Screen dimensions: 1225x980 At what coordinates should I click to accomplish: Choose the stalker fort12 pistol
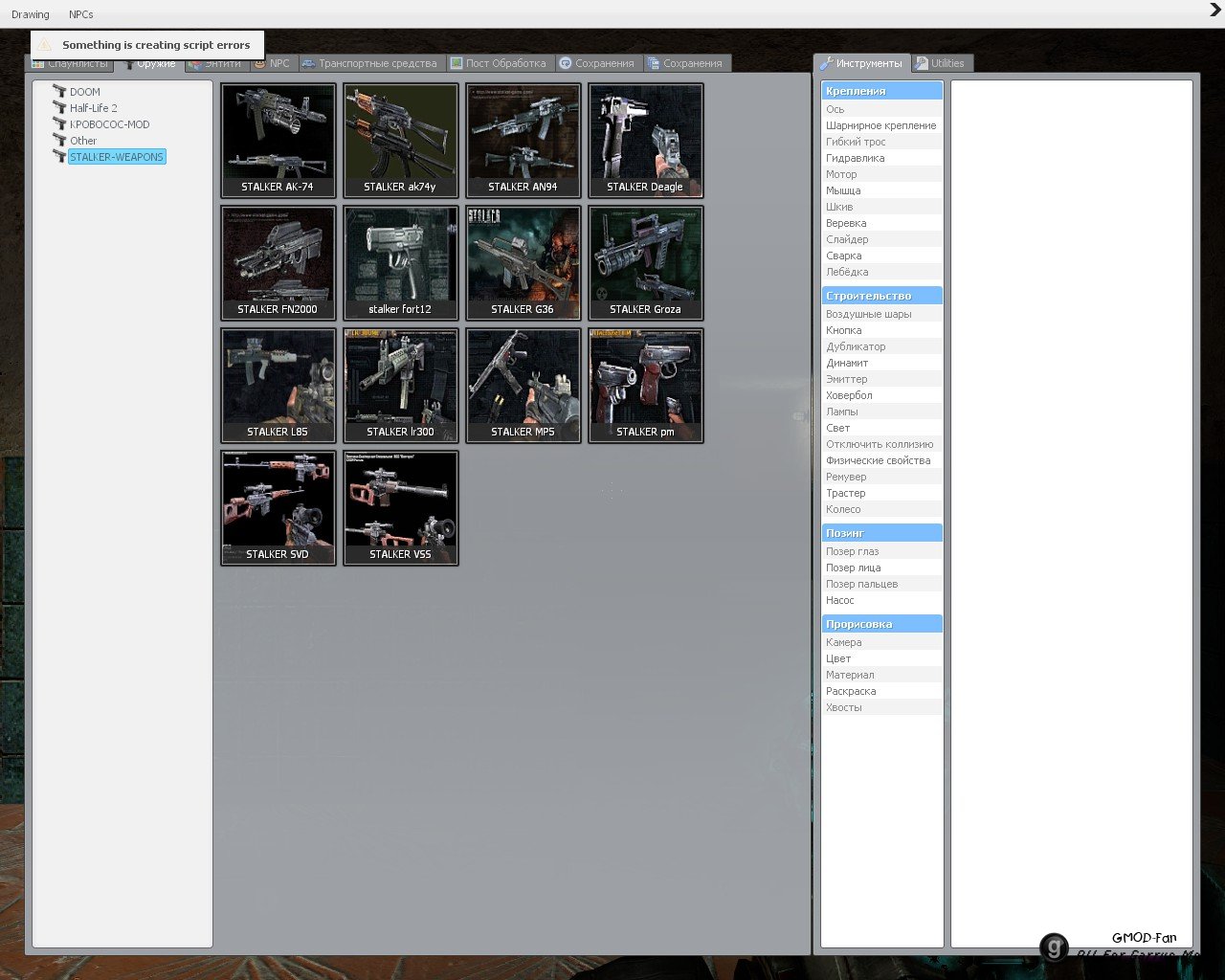401,263
